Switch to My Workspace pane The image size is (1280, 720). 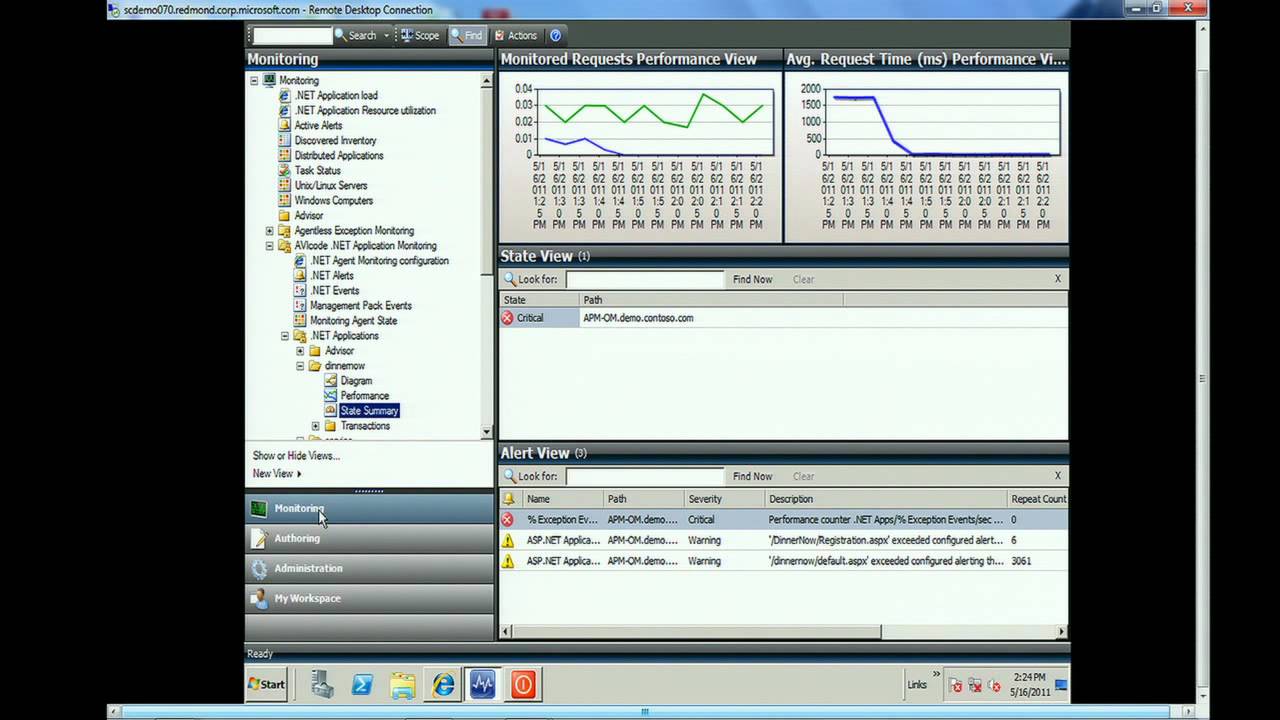(369, 598)
